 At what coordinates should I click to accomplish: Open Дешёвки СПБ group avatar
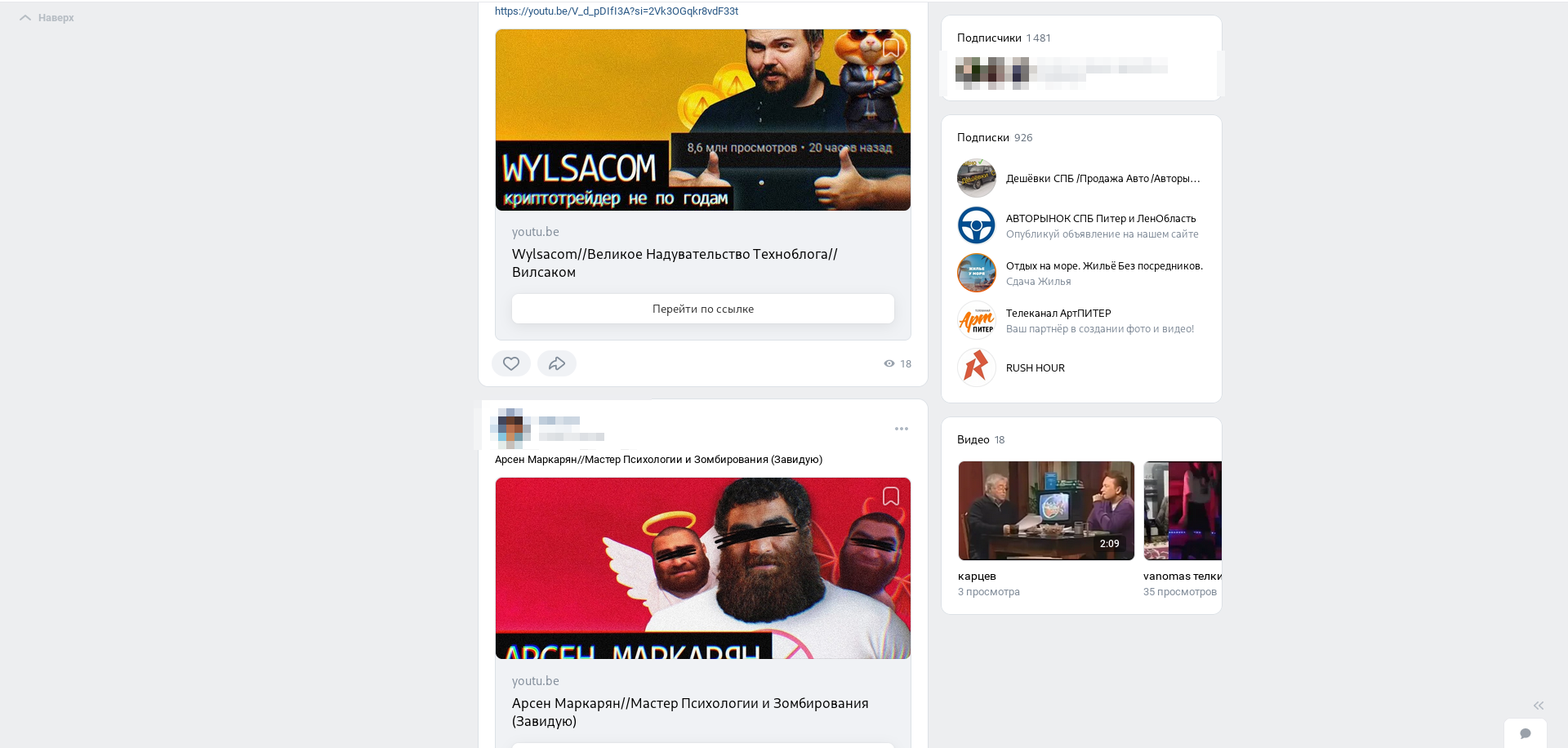pos(977,178)
